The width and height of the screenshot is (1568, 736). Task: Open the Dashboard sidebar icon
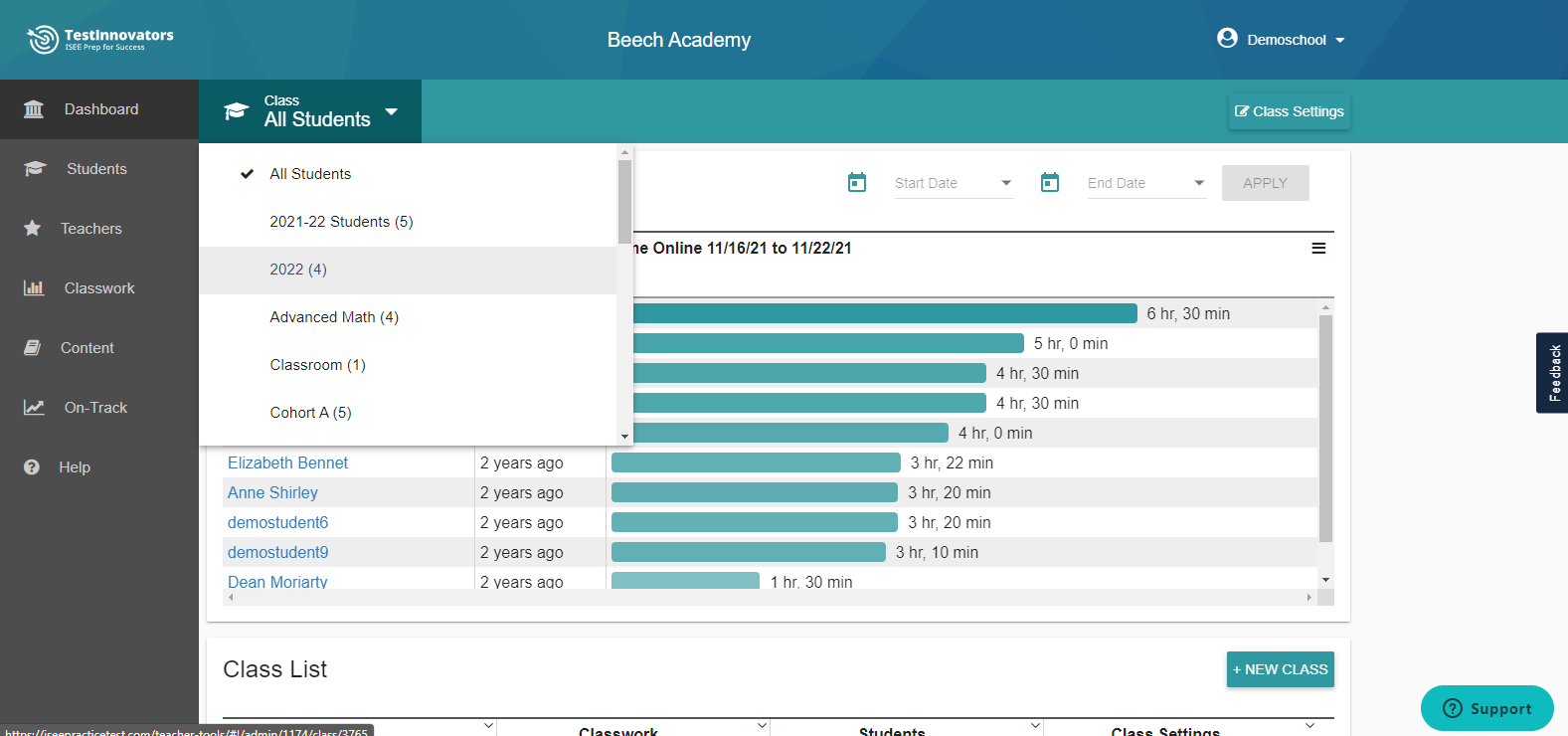pyautogui.click(x=34, y=109)
